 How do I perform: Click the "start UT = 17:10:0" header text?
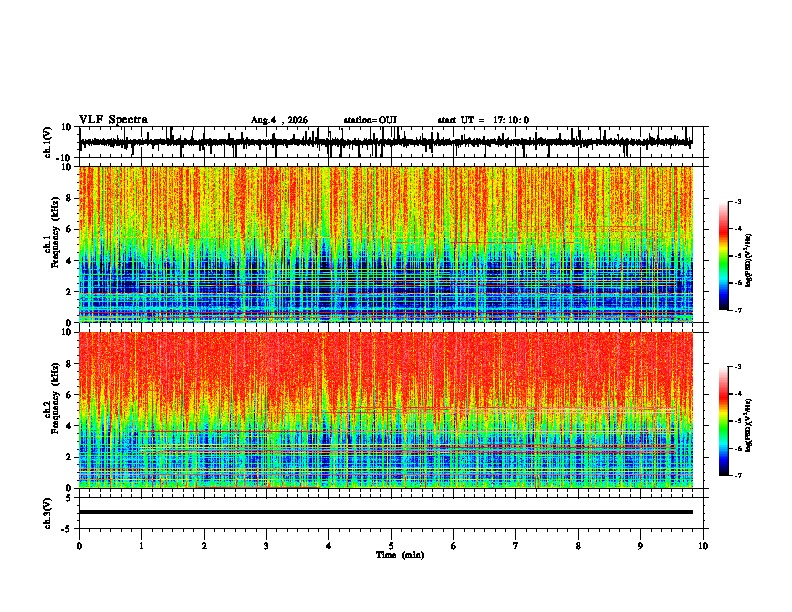pos(483,120)
